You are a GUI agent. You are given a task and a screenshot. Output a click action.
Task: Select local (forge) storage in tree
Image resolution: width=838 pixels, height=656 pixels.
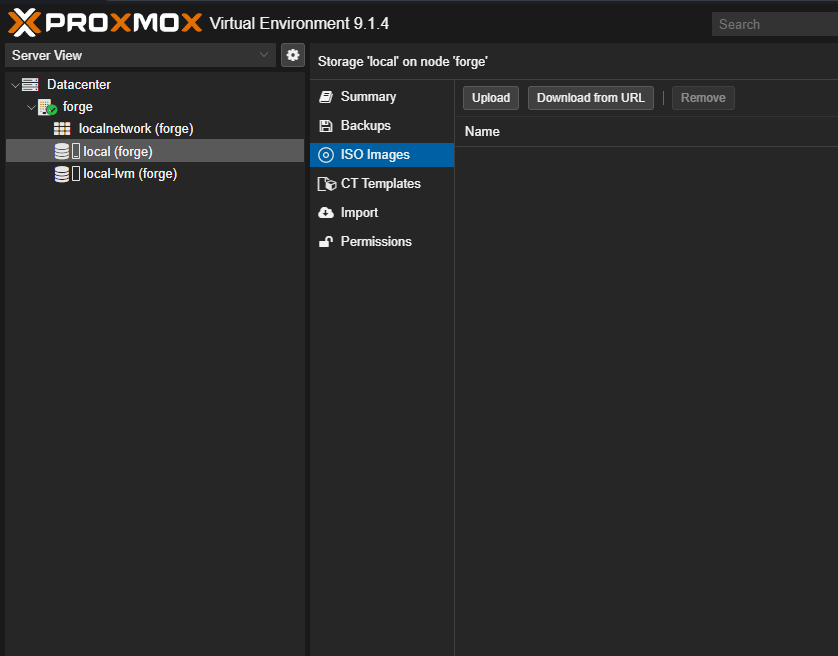point(117,151)
